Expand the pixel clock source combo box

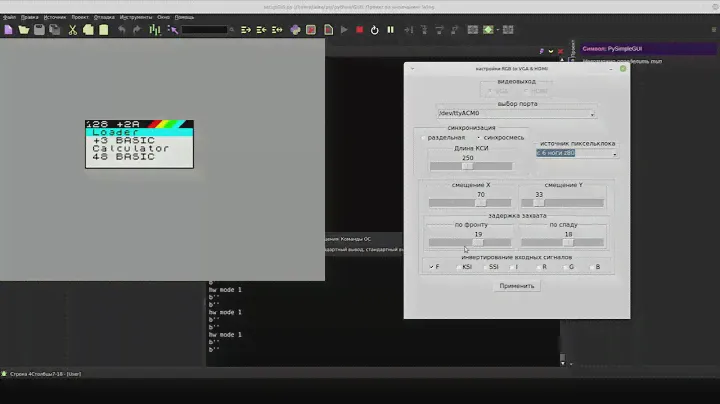coord(578,153)
